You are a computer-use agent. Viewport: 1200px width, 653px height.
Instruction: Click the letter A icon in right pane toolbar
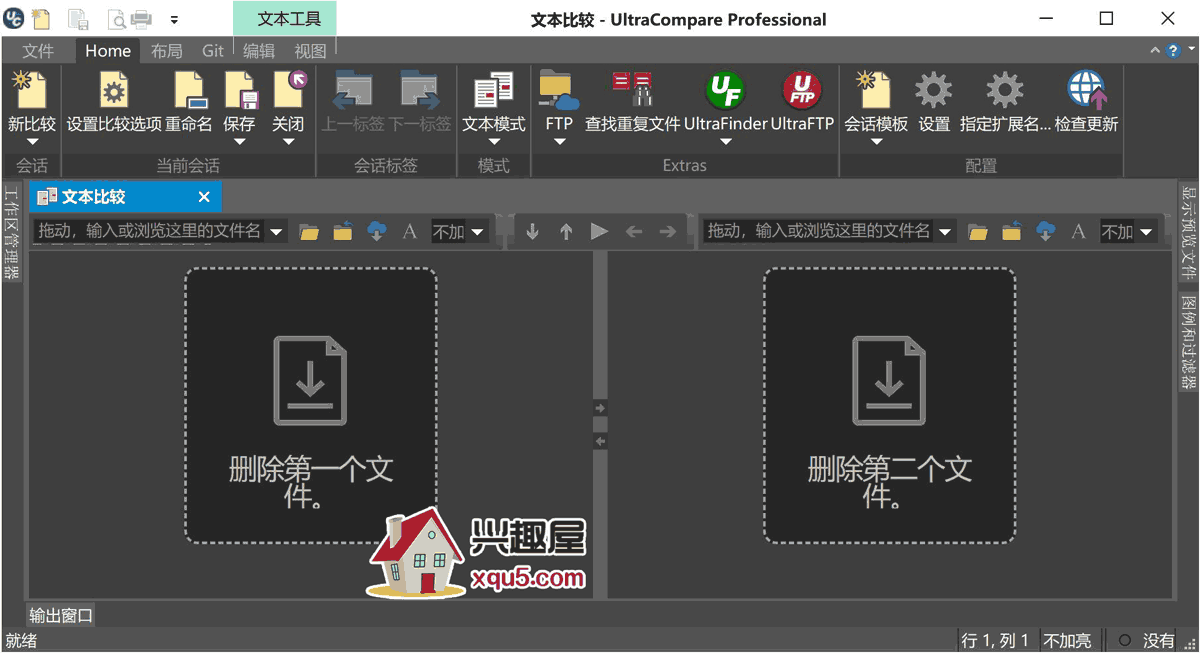pyautogui.click(x=1078, y=232)
